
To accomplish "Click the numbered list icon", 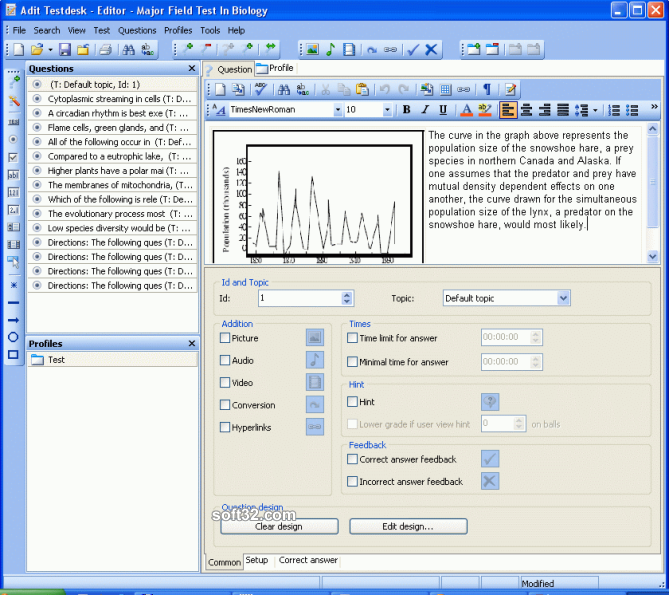I will [614, 110].
